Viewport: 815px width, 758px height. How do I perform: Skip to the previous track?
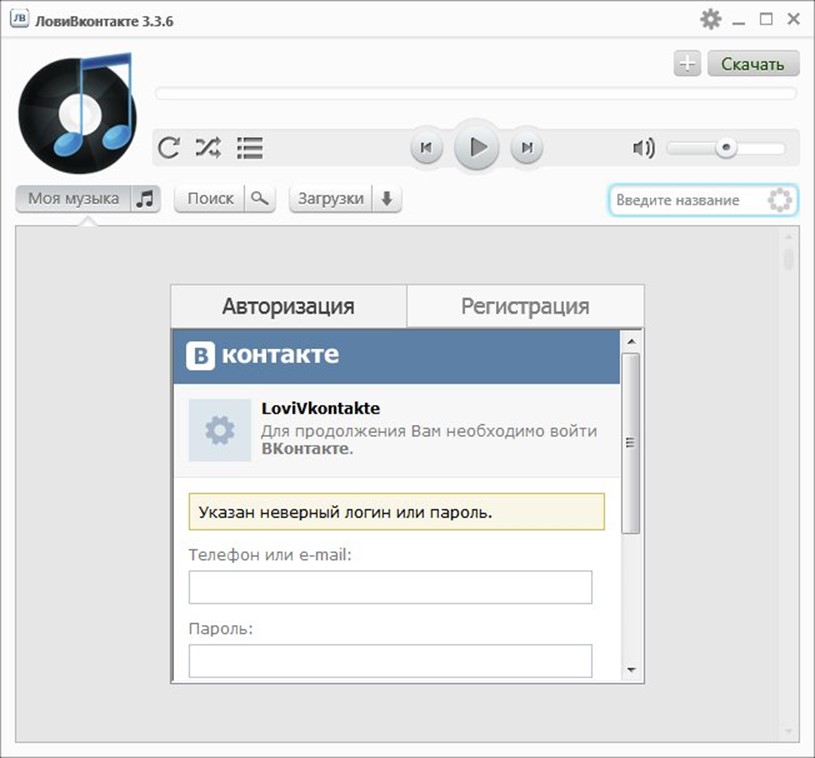tap(427, 148)
